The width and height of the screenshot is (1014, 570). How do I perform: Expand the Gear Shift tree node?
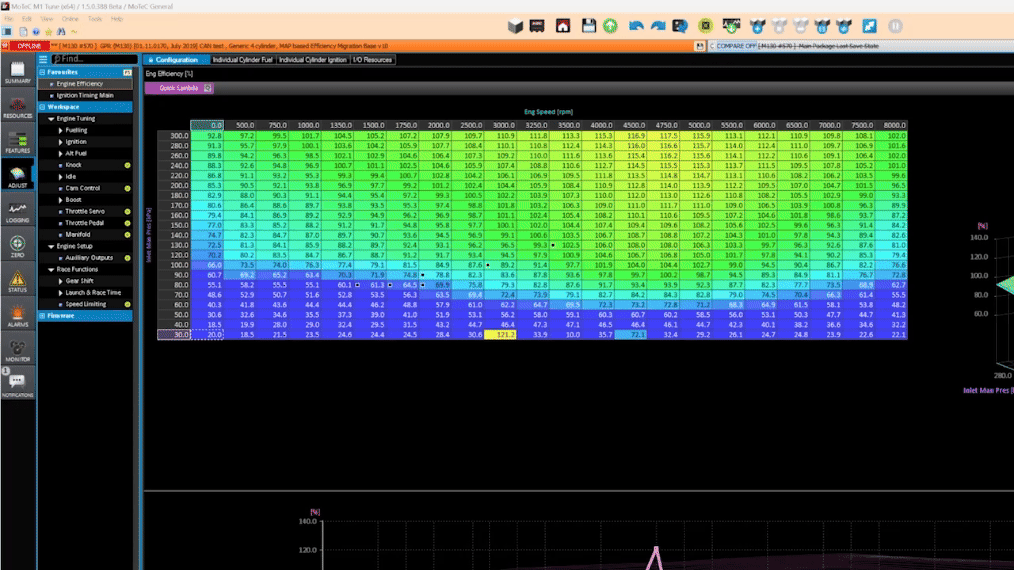click(61, 281)
